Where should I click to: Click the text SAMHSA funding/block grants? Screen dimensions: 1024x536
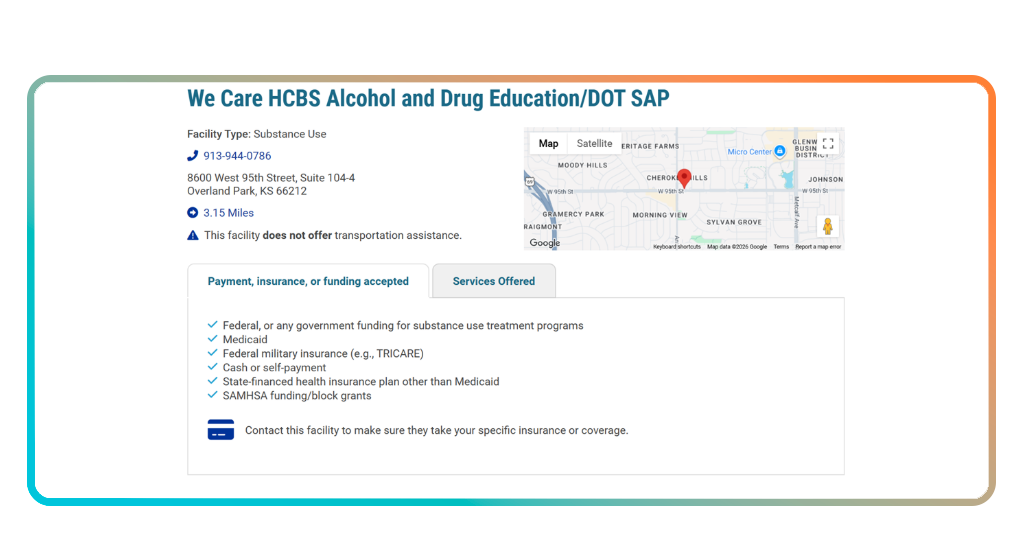point(297,396)
